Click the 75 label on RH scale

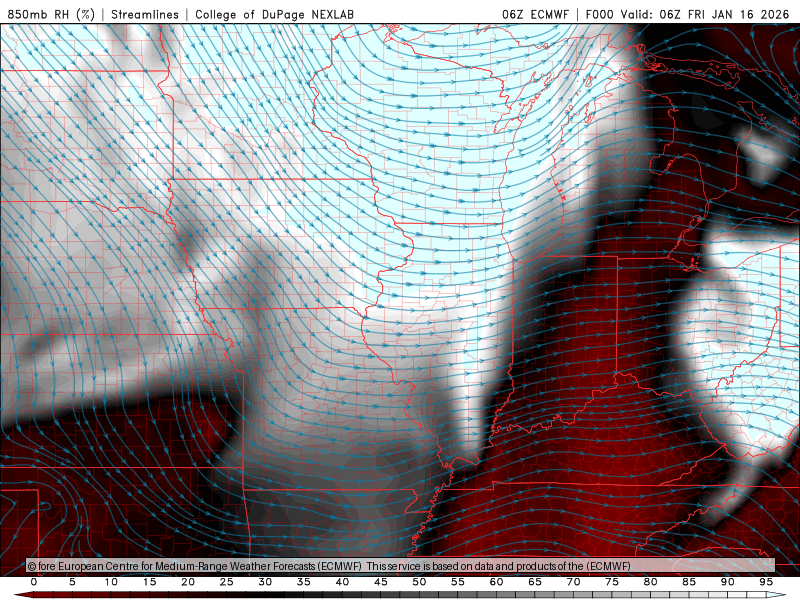612,582
